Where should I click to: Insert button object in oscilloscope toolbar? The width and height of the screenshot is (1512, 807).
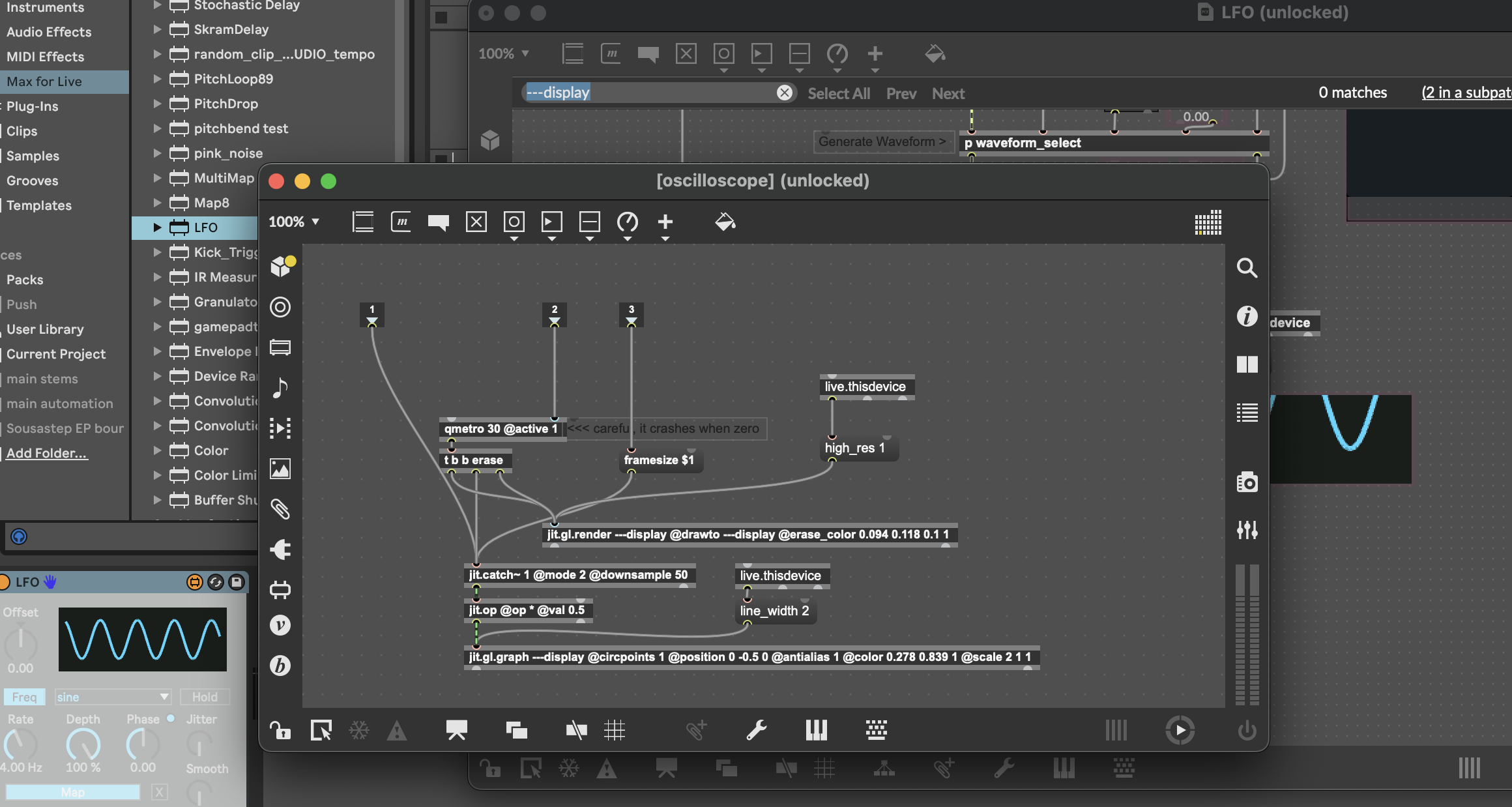514,222
